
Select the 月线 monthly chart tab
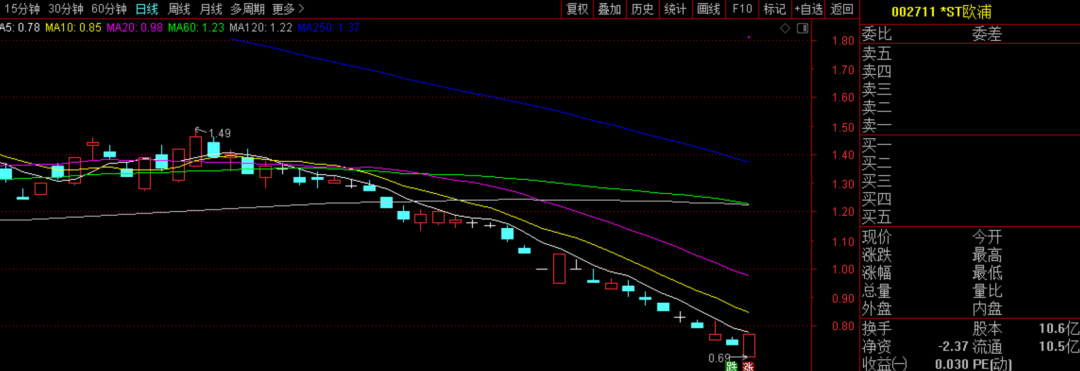pos(211,9)
